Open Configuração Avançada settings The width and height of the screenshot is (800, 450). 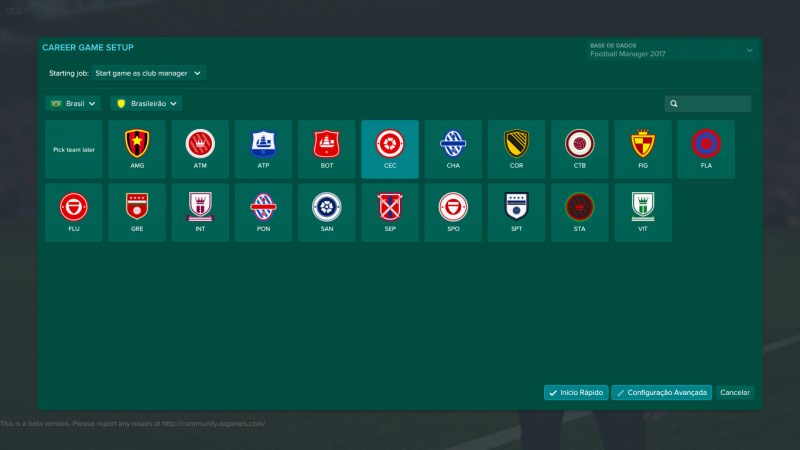point(661,392)
